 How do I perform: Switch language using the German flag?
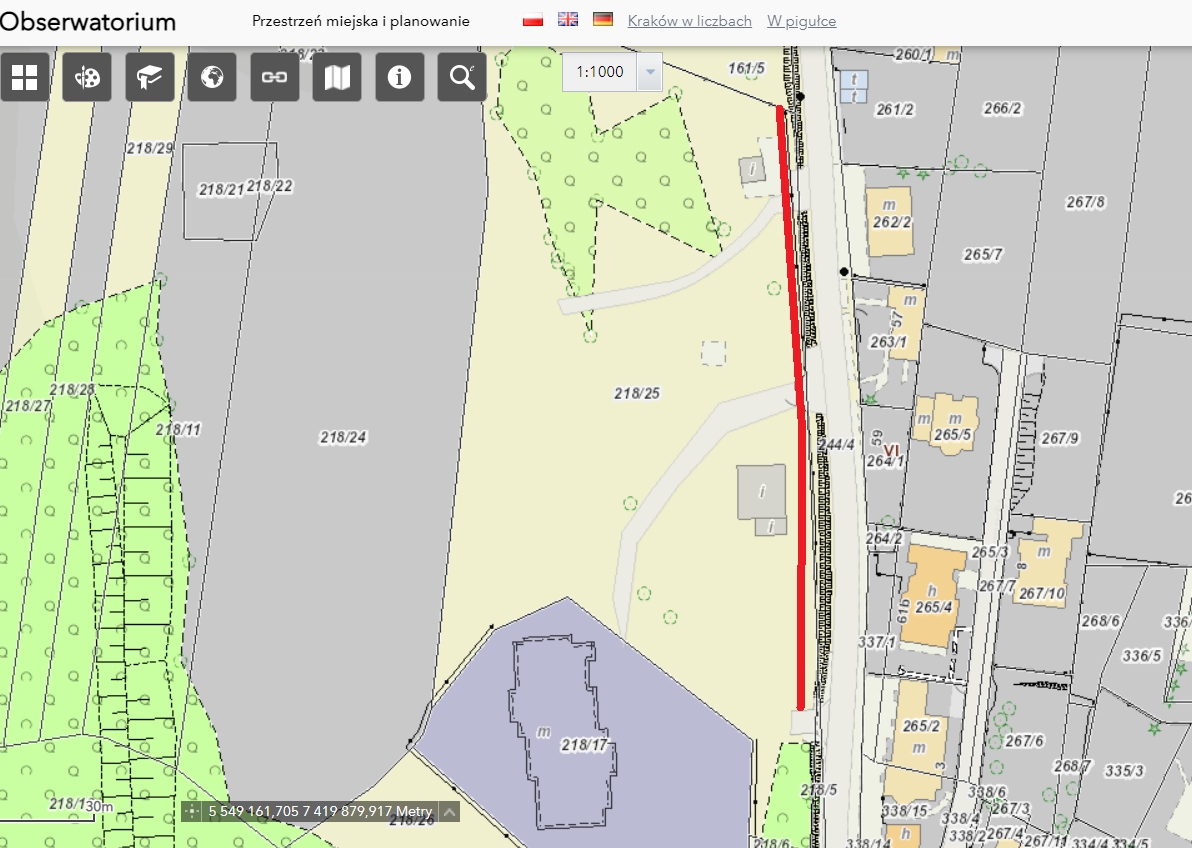603,20
